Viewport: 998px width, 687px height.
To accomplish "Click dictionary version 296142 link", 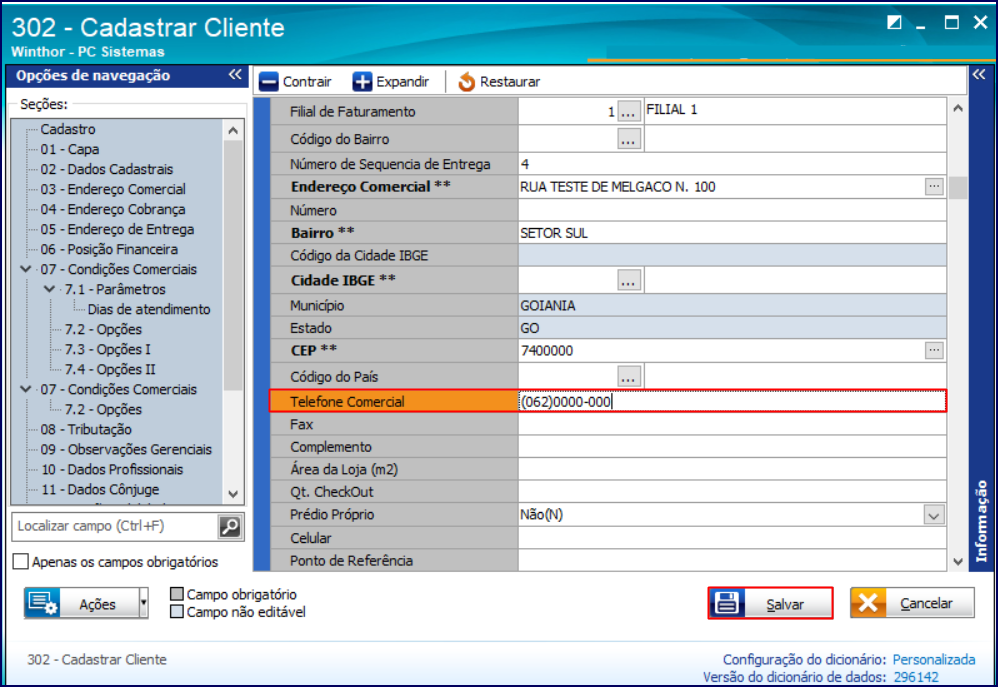I will pyautogui.click(x=916, y=677).
